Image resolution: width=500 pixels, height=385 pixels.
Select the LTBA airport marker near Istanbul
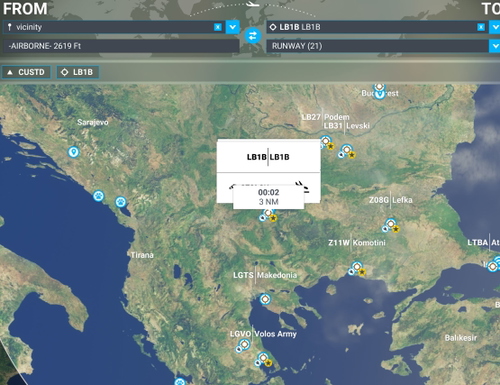(x=493, y=266)
